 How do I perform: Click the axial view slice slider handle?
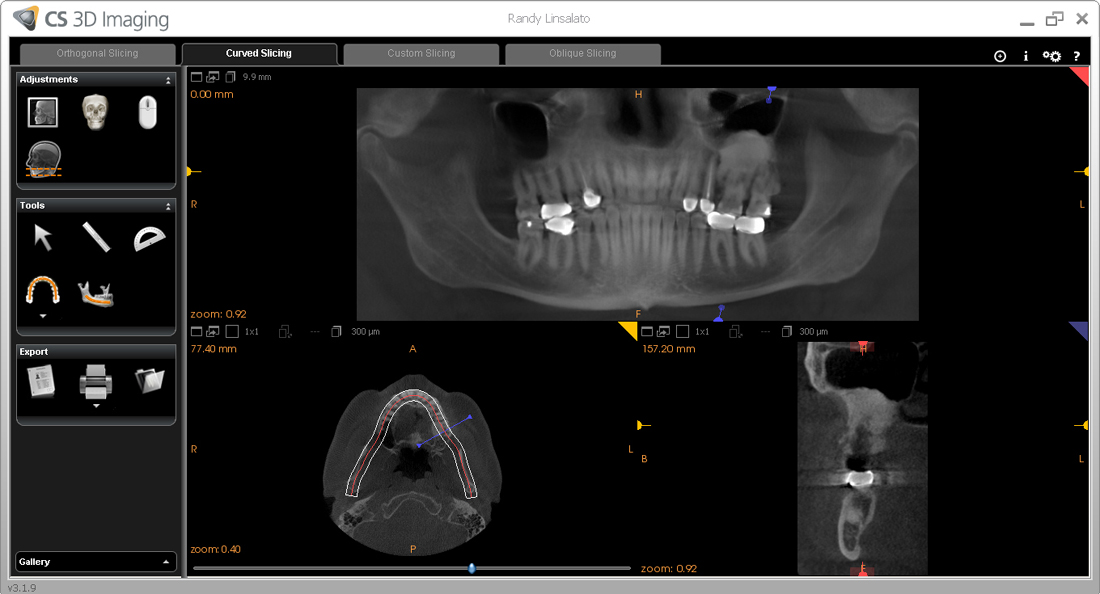coord(471,568)
